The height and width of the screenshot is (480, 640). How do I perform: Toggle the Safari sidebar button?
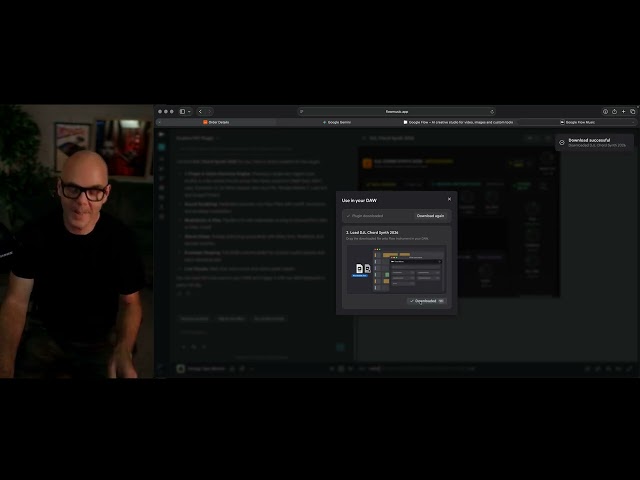[x=182, y=111]
